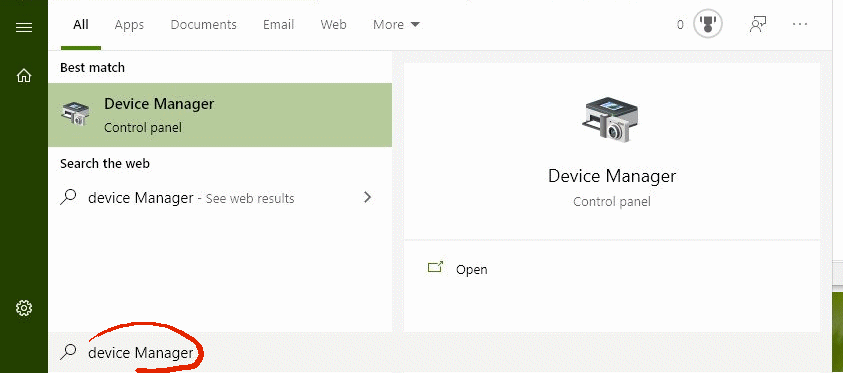Open the three-dot options menu
This screenshot has height=373, width=843.
[800, 24]
